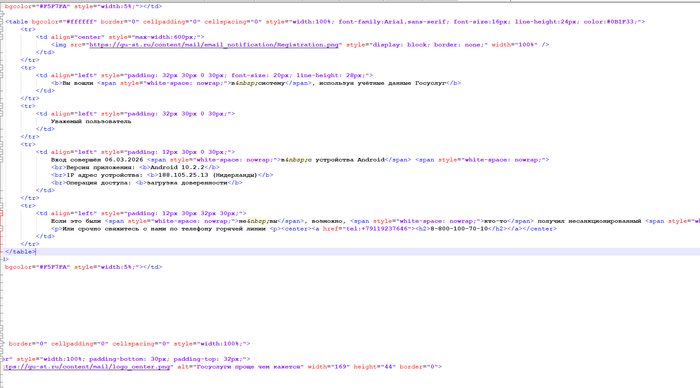Click the bold text "Вы вошли"

click(x=78, y=83)
